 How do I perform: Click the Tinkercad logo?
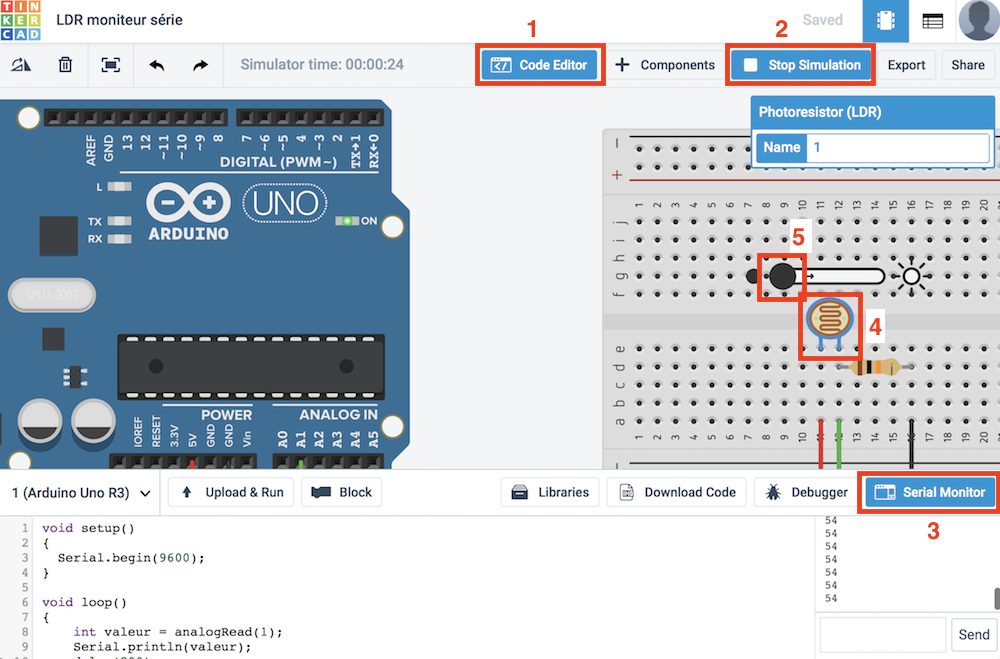pyautogui.click(x=20, y=20)
